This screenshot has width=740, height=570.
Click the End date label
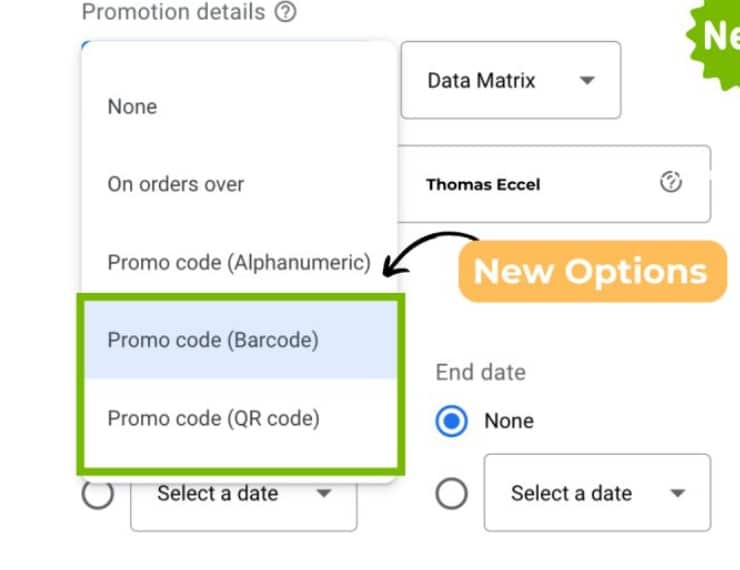click(480, 372)
